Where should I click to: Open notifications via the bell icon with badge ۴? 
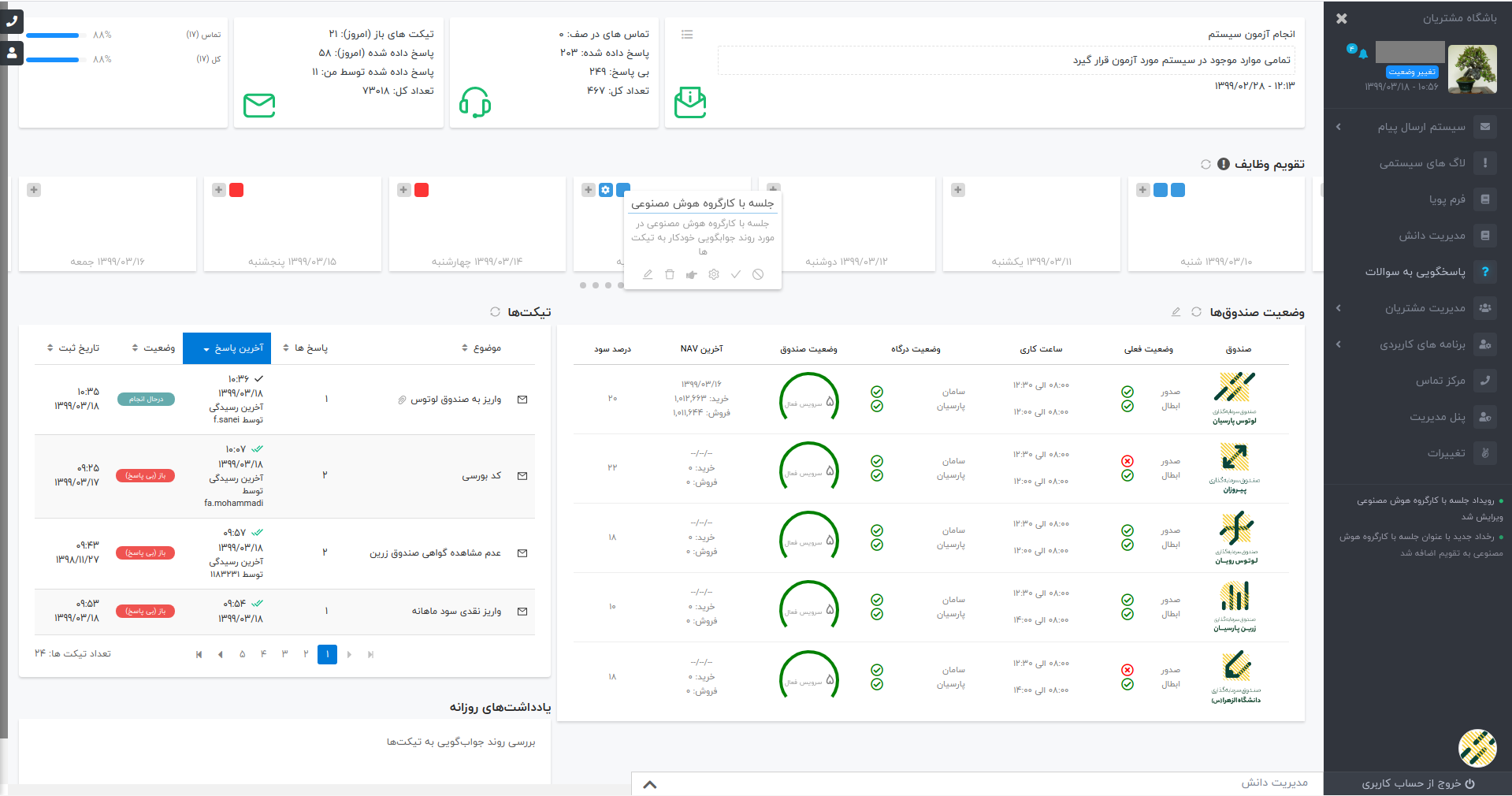click(x=1362, y=53)
